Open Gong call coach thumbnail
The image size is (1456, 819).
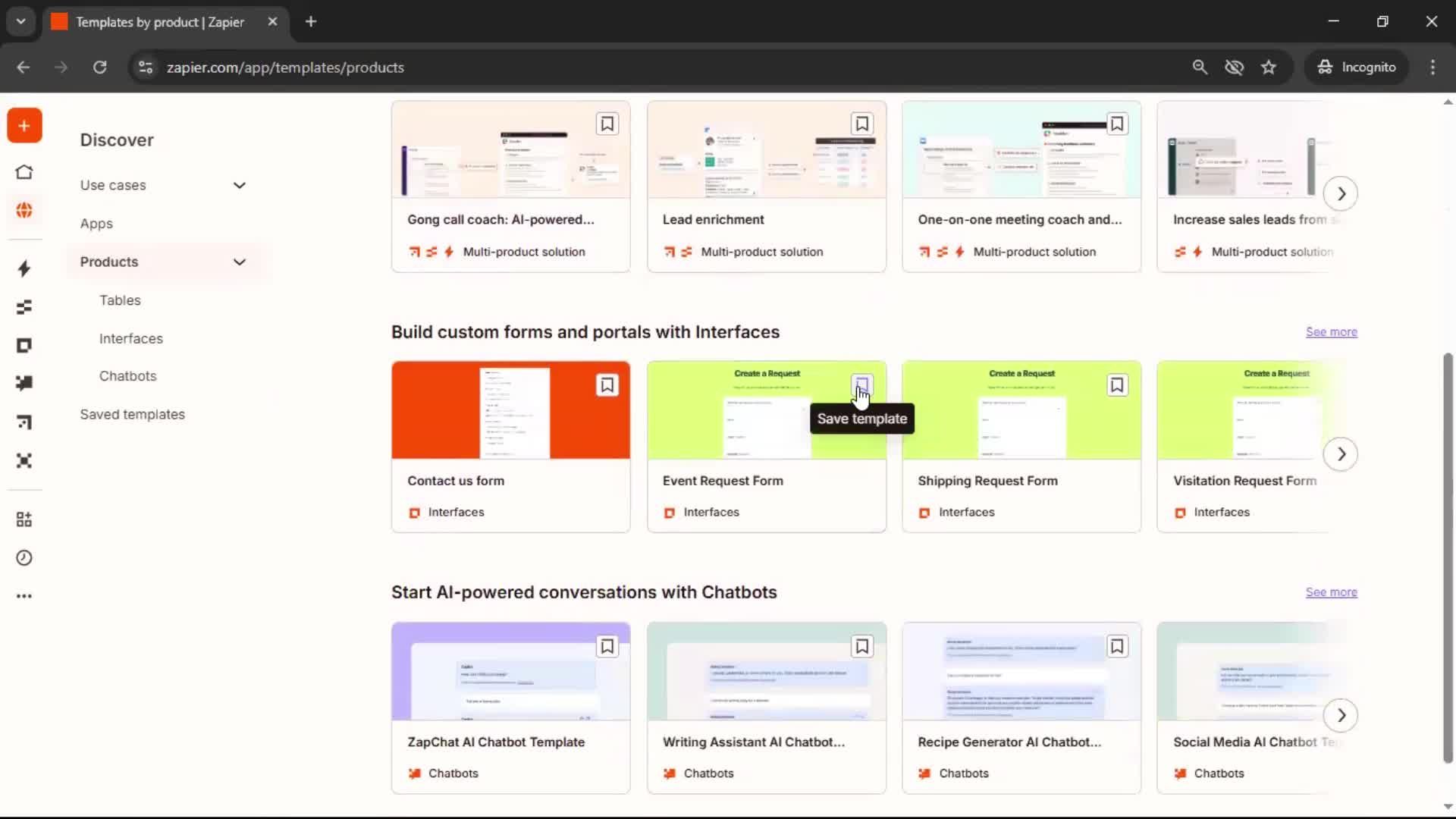click(510, 150)
